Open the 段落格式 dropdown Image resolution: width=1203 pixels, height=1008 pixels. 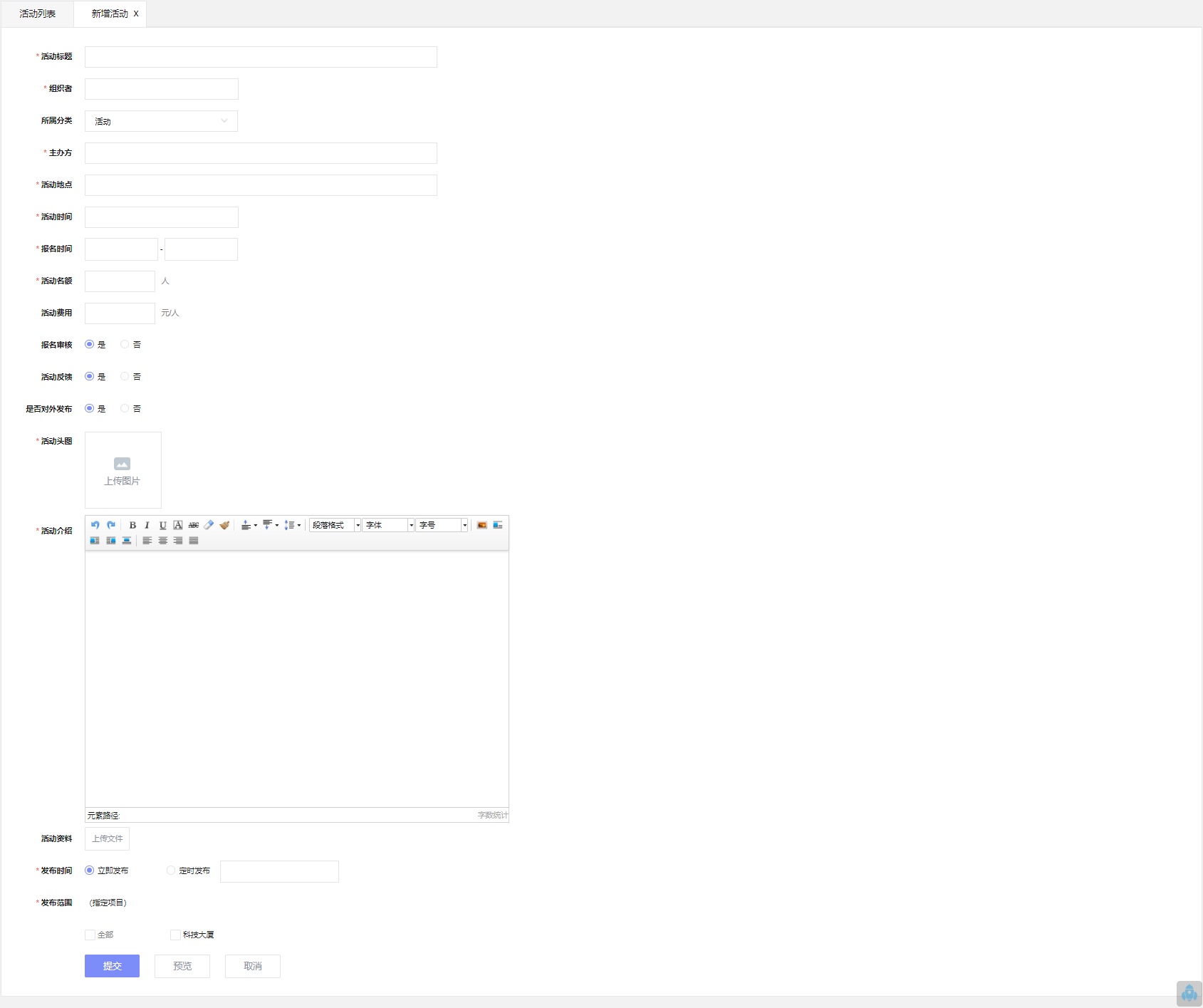[335, 525]
